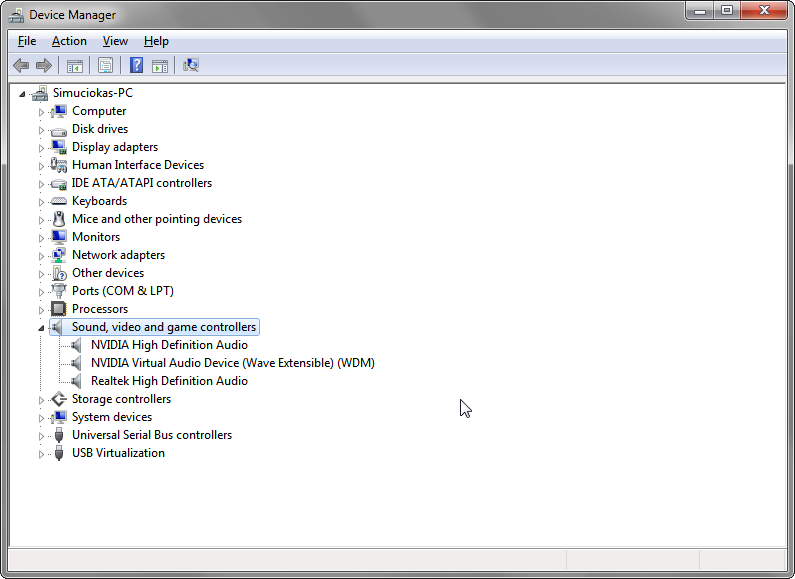Screen dimensions: 795x579
Task: Expand the USB Virtualization category
Action: tap(41, 454)
